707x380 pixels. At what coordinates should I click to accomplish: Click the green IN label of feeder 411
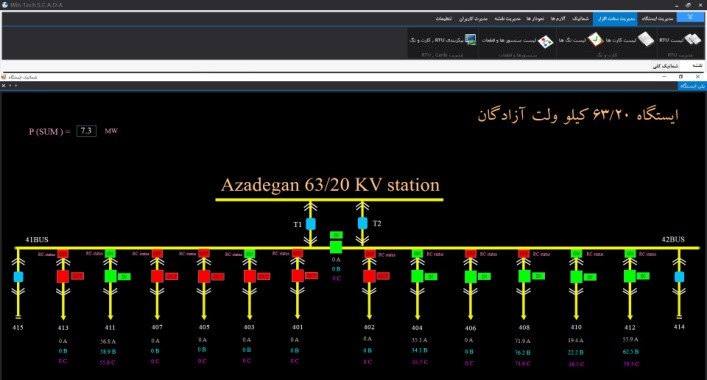tap(124, 276)
